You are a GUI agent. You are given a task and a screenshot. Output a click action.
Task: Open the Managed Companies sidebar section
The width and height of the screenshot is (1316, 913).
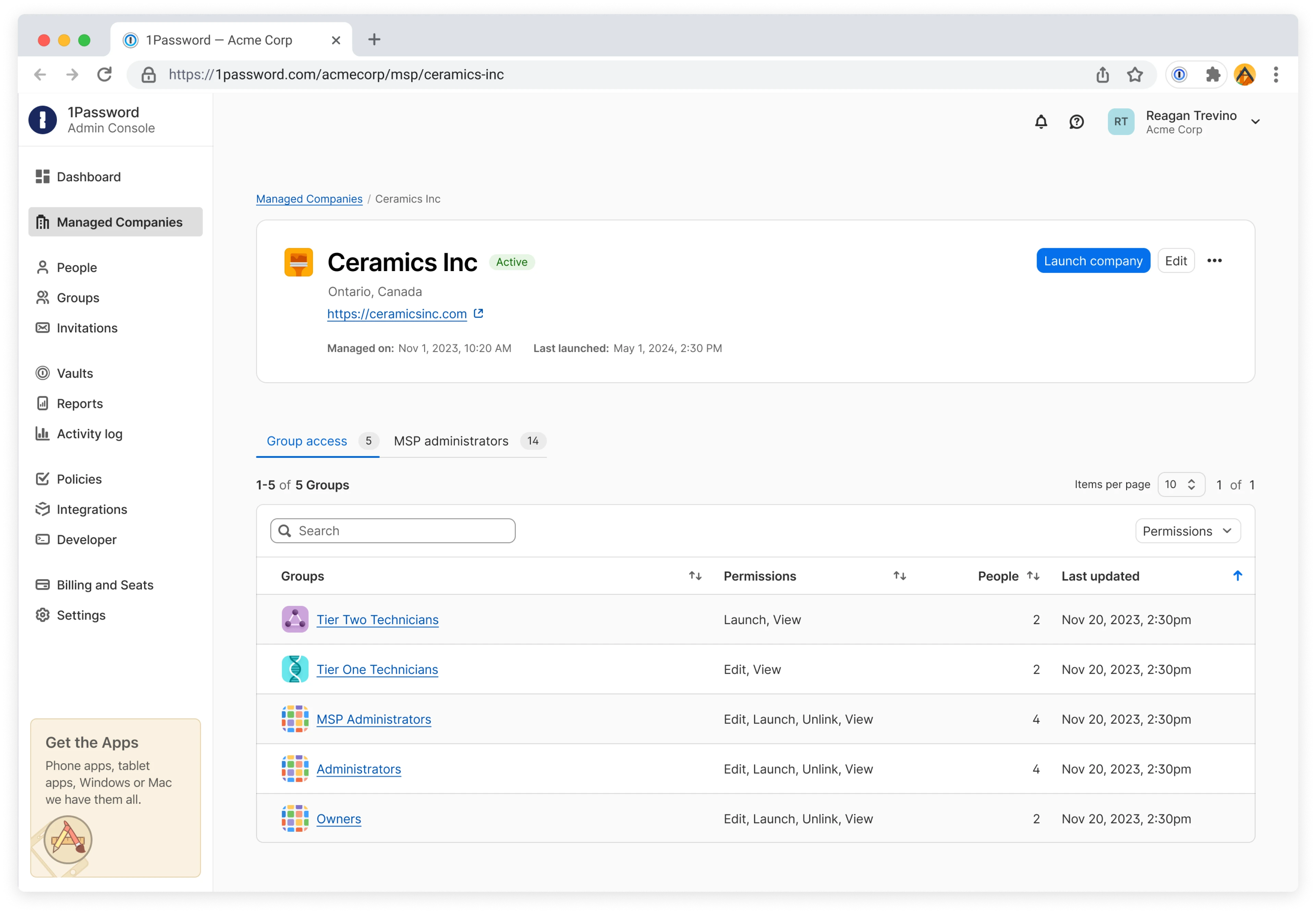[x=119, y=222]
